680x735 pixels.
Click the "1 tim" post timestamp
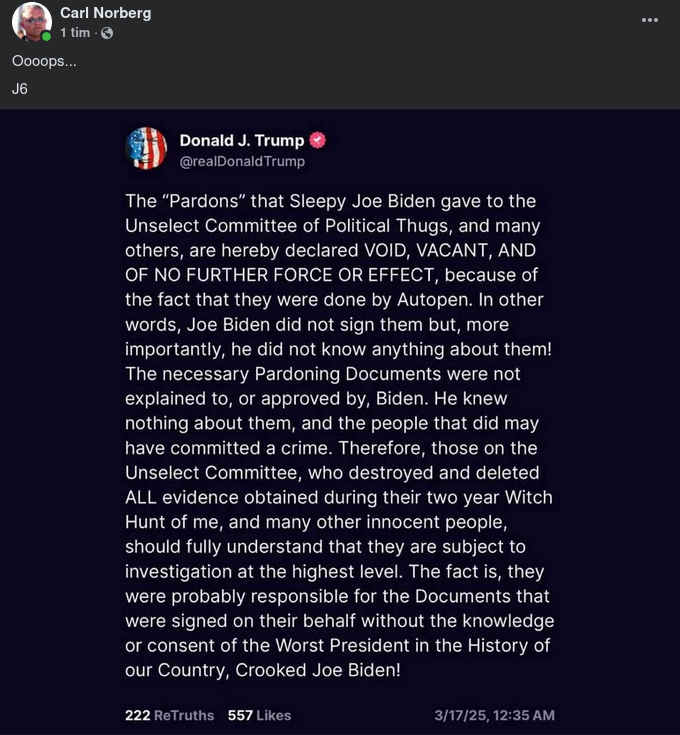point(75,33)
